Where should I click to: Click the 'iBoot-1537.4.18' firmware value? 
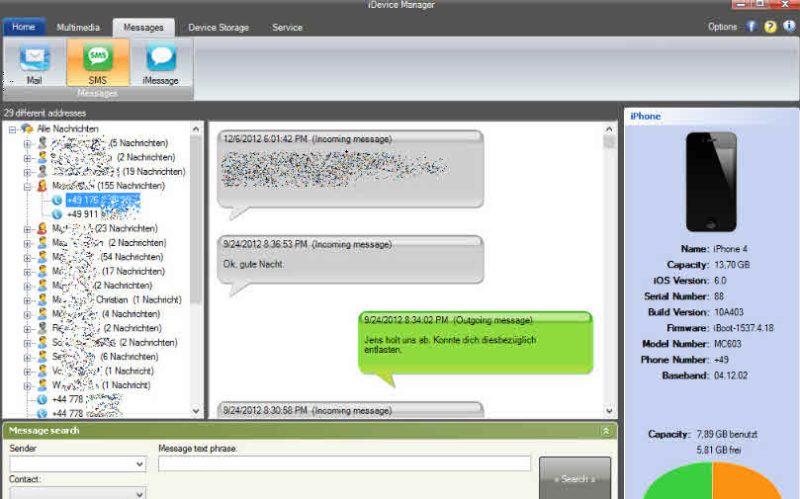tap(743, 328)
